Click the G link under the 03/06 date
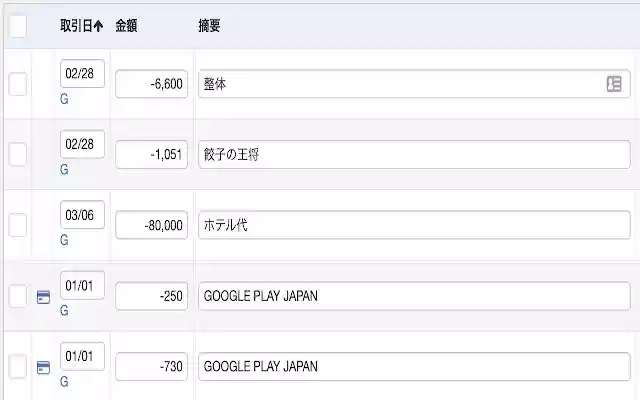 pyautogui.click(x=64, y=241)
